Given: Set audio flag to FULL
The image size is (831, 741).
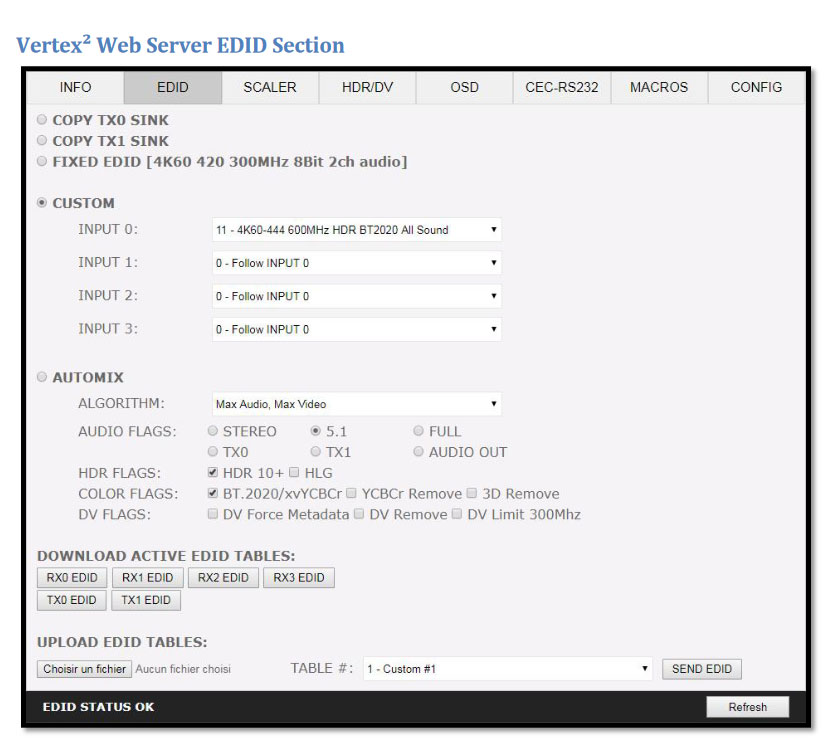Looking at the screenshot, I should (x=418, y=431).
